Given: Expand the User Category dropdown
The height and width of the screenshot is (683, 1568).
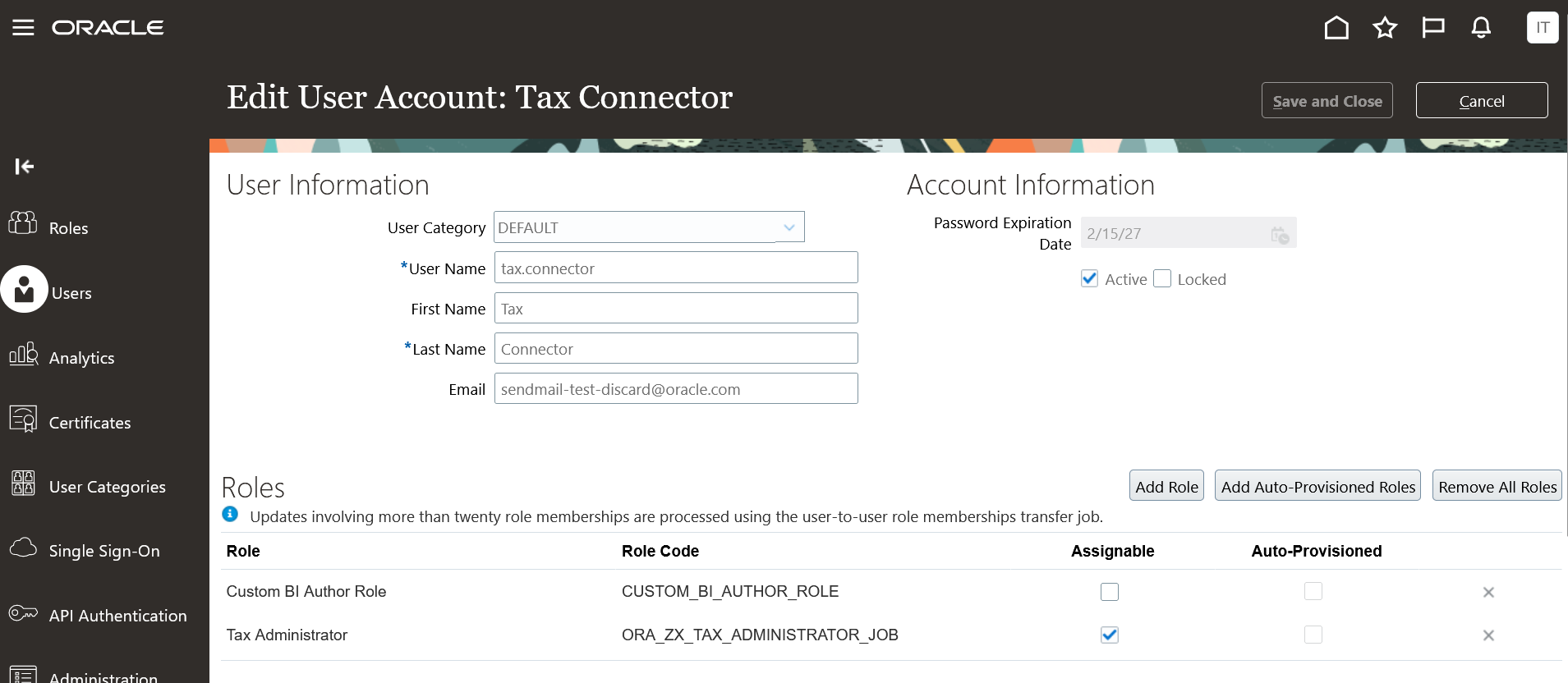Looking at the screenshot, I should (x=789, y=227).
